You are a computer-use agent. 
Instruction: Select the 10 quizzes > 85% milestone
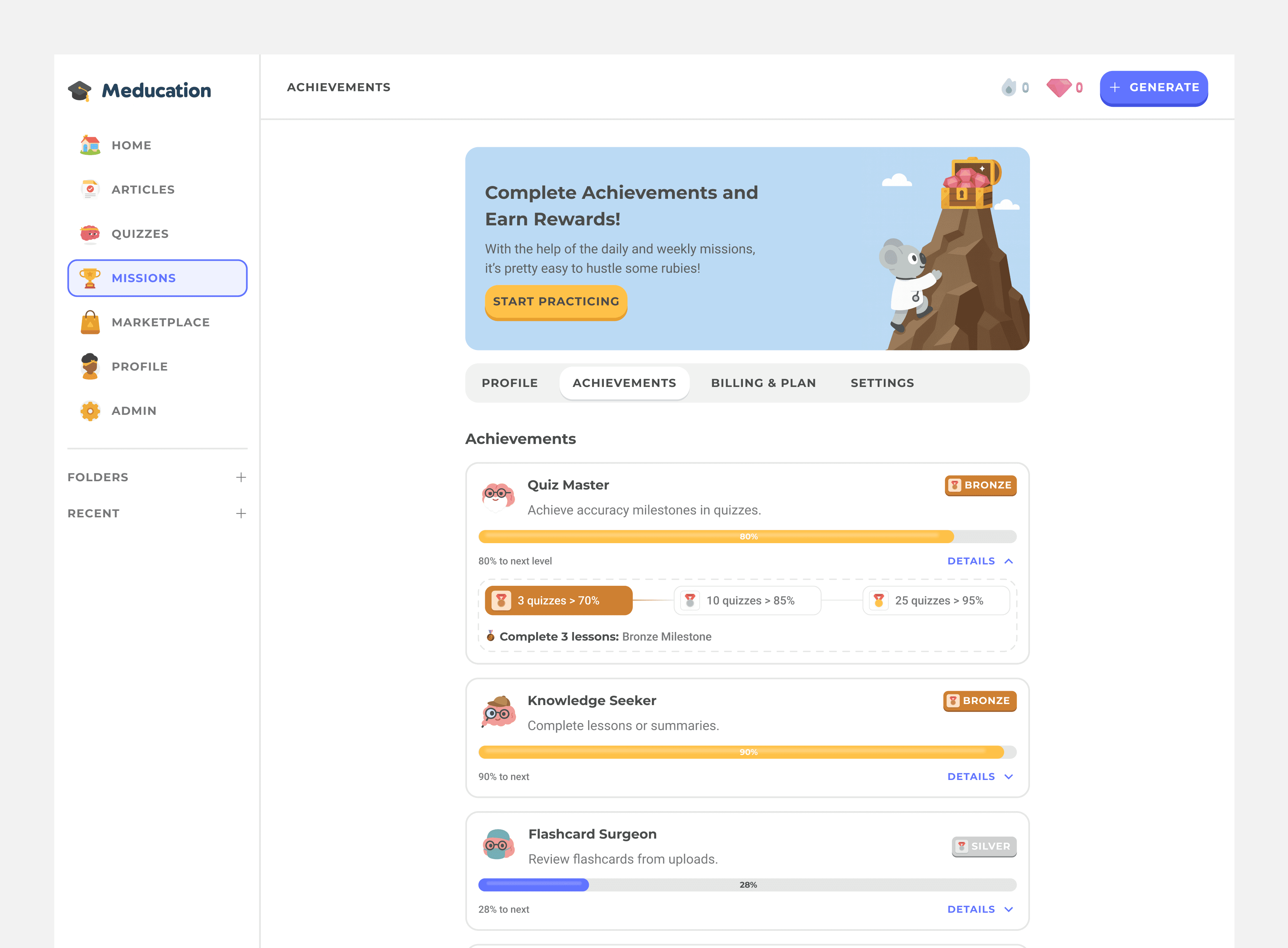747,601
